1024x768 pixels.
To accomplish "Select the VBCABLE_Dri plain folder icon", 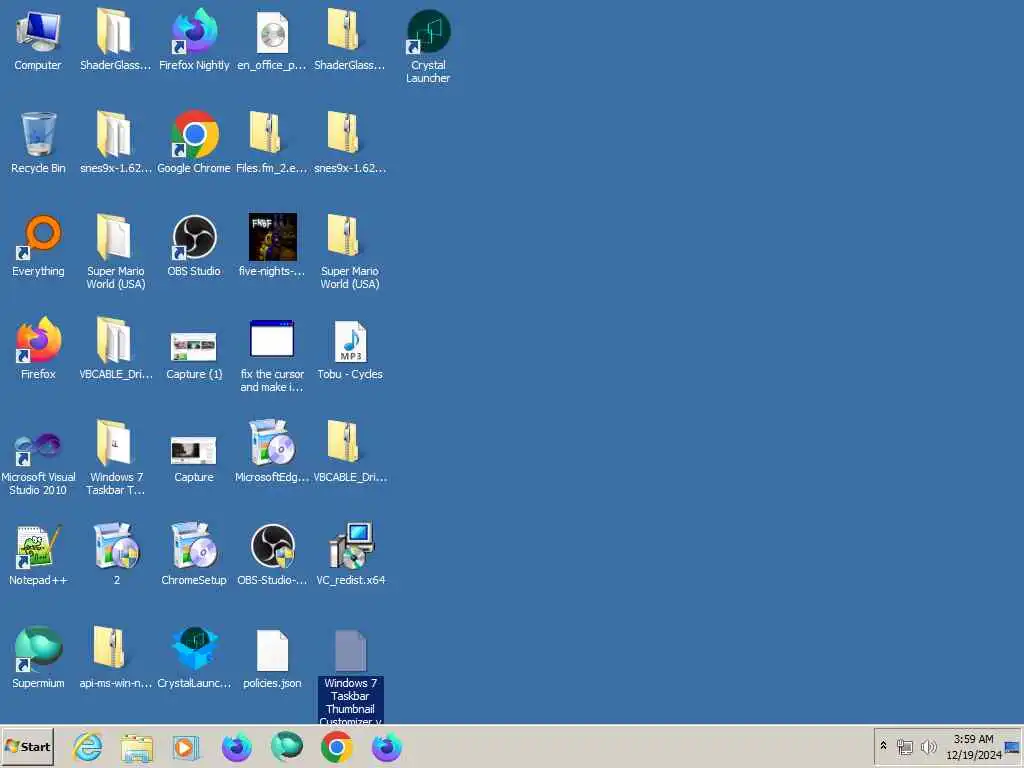I will [116, 349].
